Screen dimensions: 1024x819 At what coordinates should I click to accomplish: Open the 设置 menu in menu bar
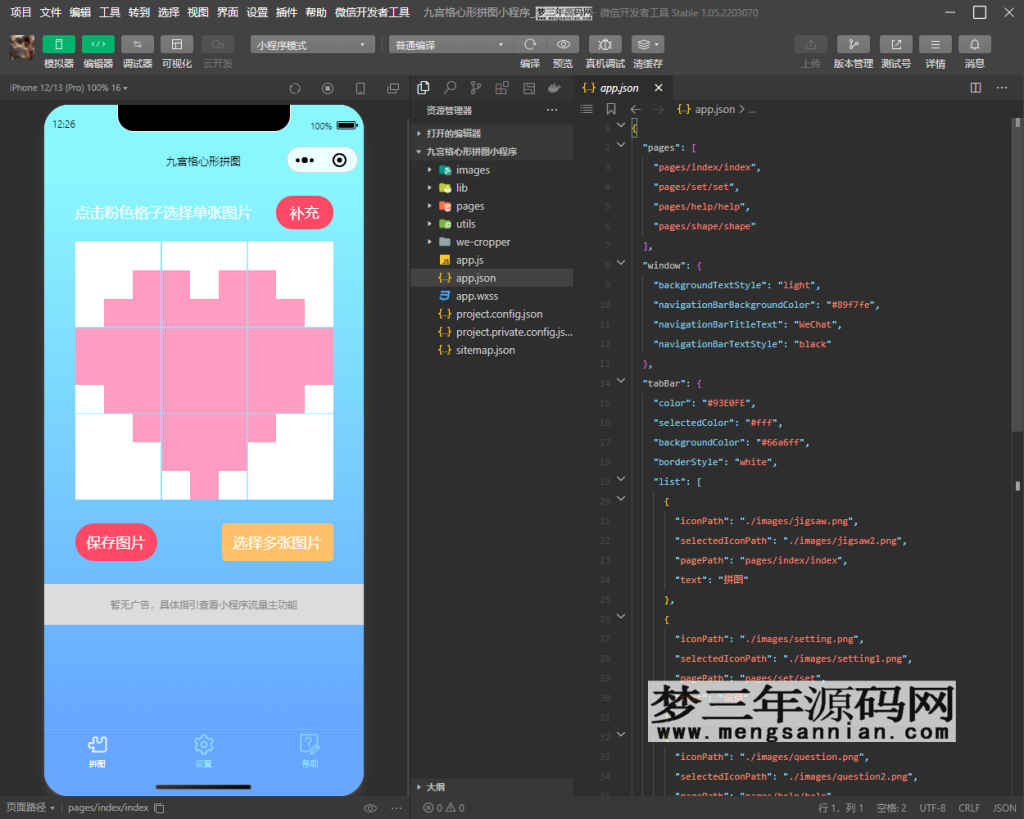coord(257,12)
